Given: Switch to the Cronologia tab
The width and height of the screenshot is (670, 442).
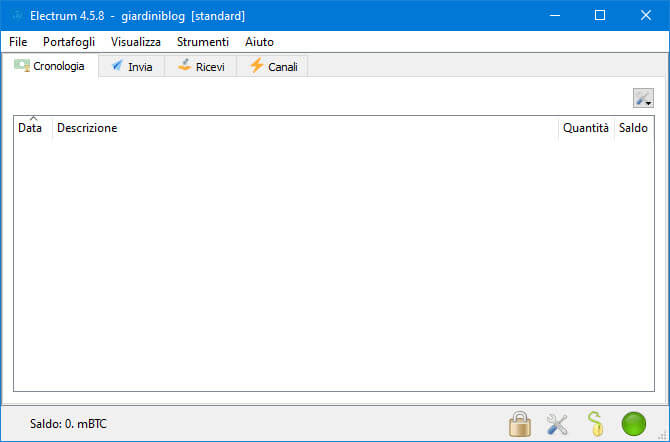Looking at the screenshot, I should click(50, 66).
